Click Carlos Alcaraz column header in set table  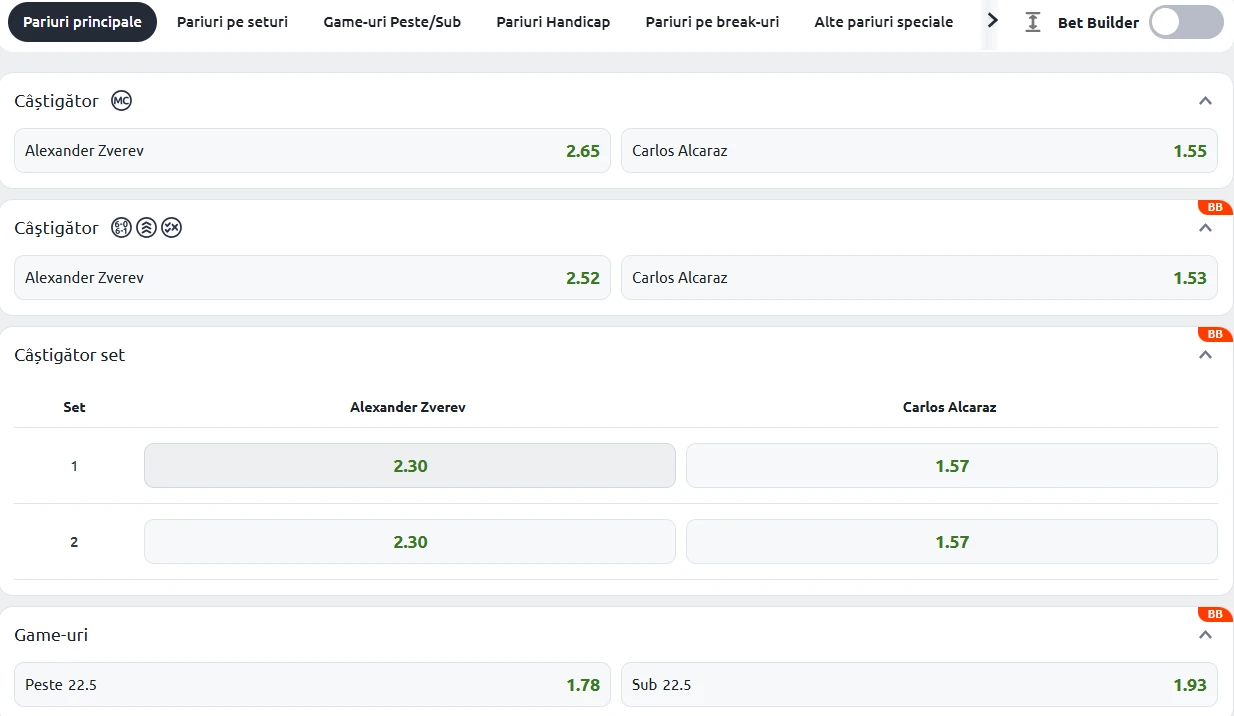[950, 407]
